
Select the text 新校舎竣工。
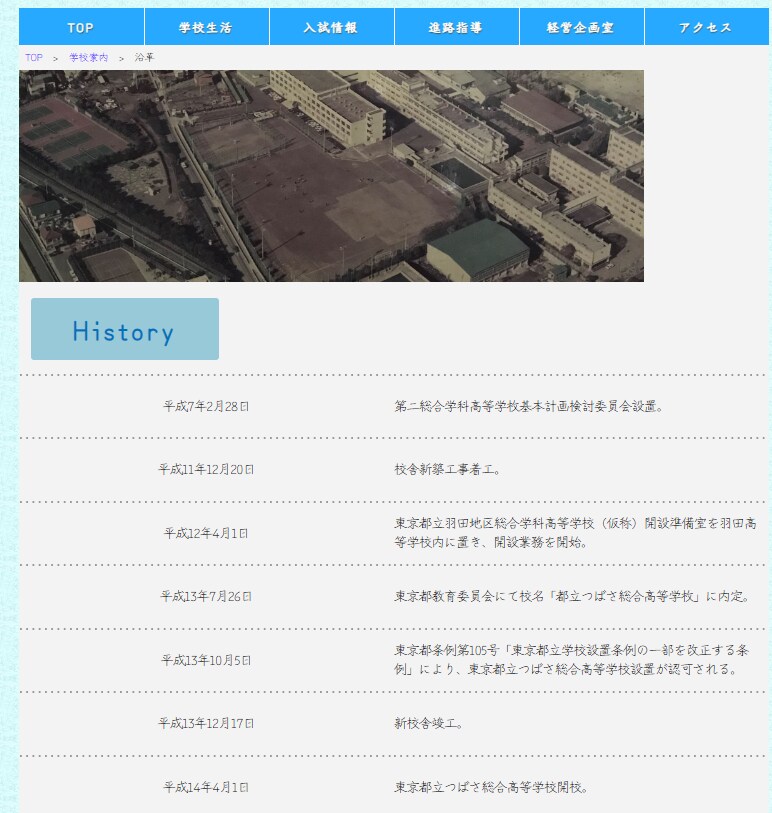(x=428, y=724)
